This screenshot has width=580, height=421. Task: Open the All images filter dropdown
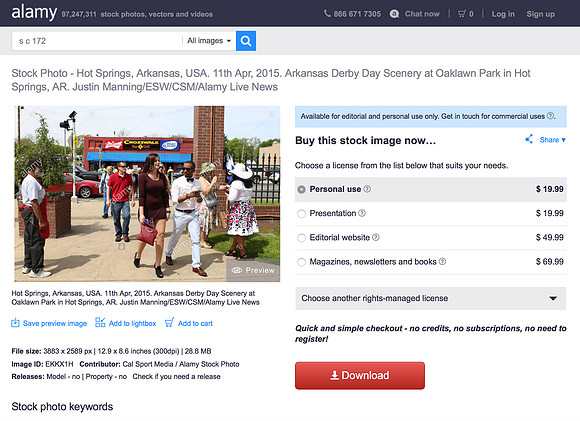click(209, 41)
